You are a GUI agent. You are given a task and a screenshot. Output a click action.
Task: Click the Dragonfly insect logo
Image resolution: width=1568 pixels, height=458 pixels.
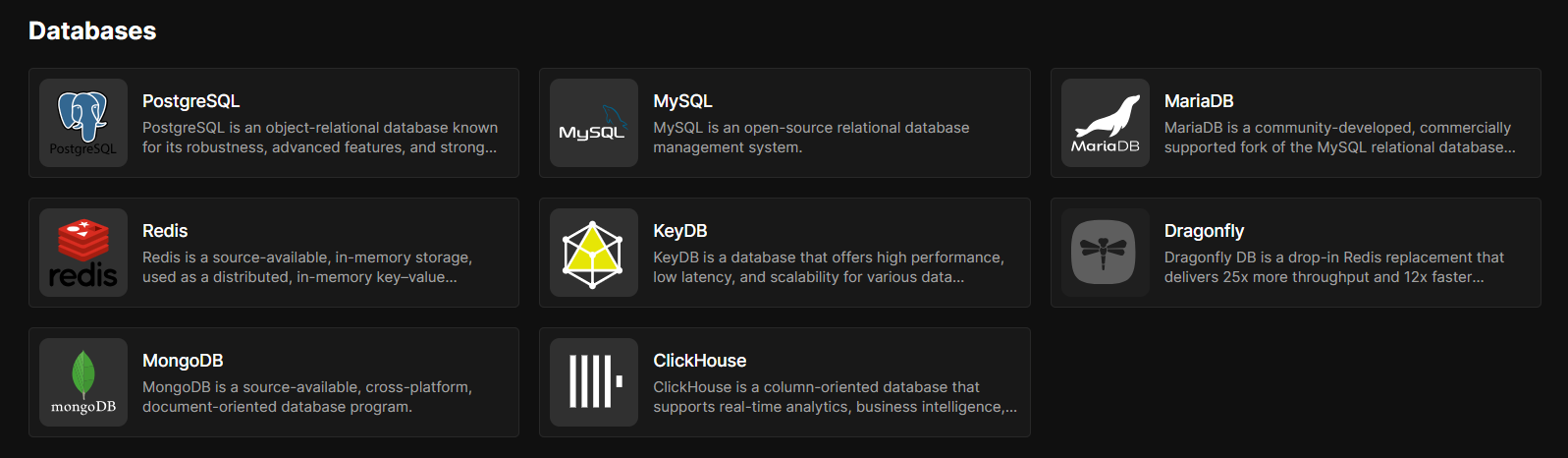(1106, 253)
